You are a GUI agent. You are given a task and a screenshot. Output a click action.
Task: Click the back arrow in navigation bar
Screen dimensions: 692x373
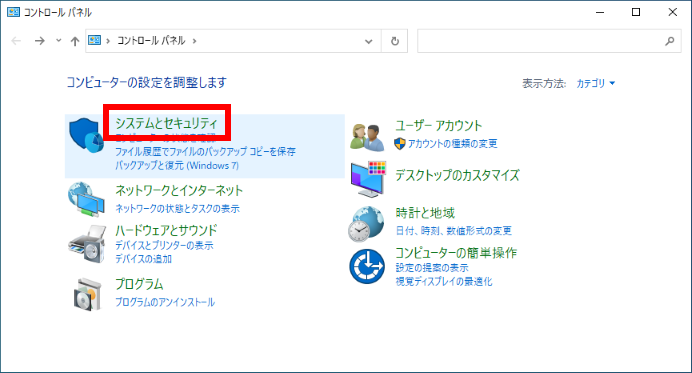[16, 41]
